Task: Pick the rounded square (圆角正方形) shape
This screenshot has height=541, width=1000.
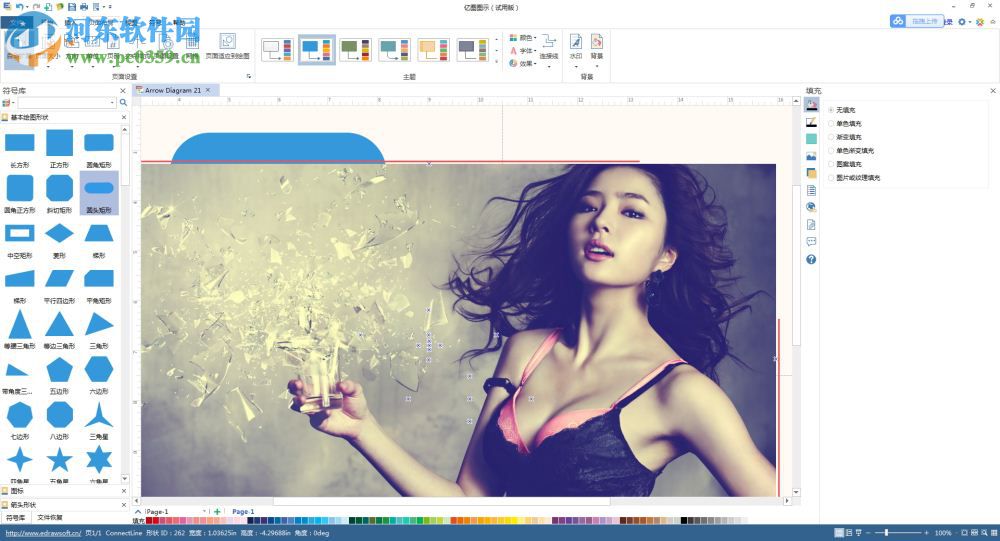Action: coord(20,188)
